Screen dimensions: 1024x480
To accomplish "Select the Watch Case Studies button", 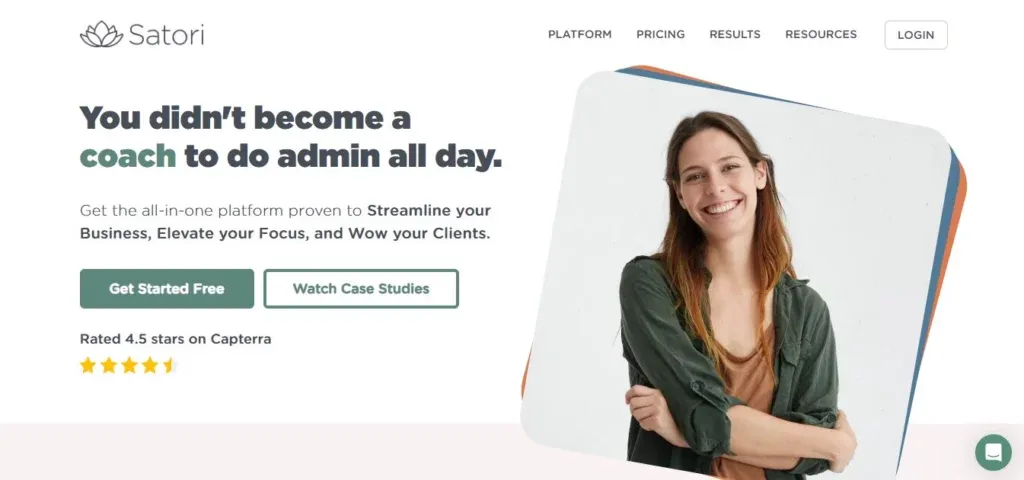I will (361, 289).
